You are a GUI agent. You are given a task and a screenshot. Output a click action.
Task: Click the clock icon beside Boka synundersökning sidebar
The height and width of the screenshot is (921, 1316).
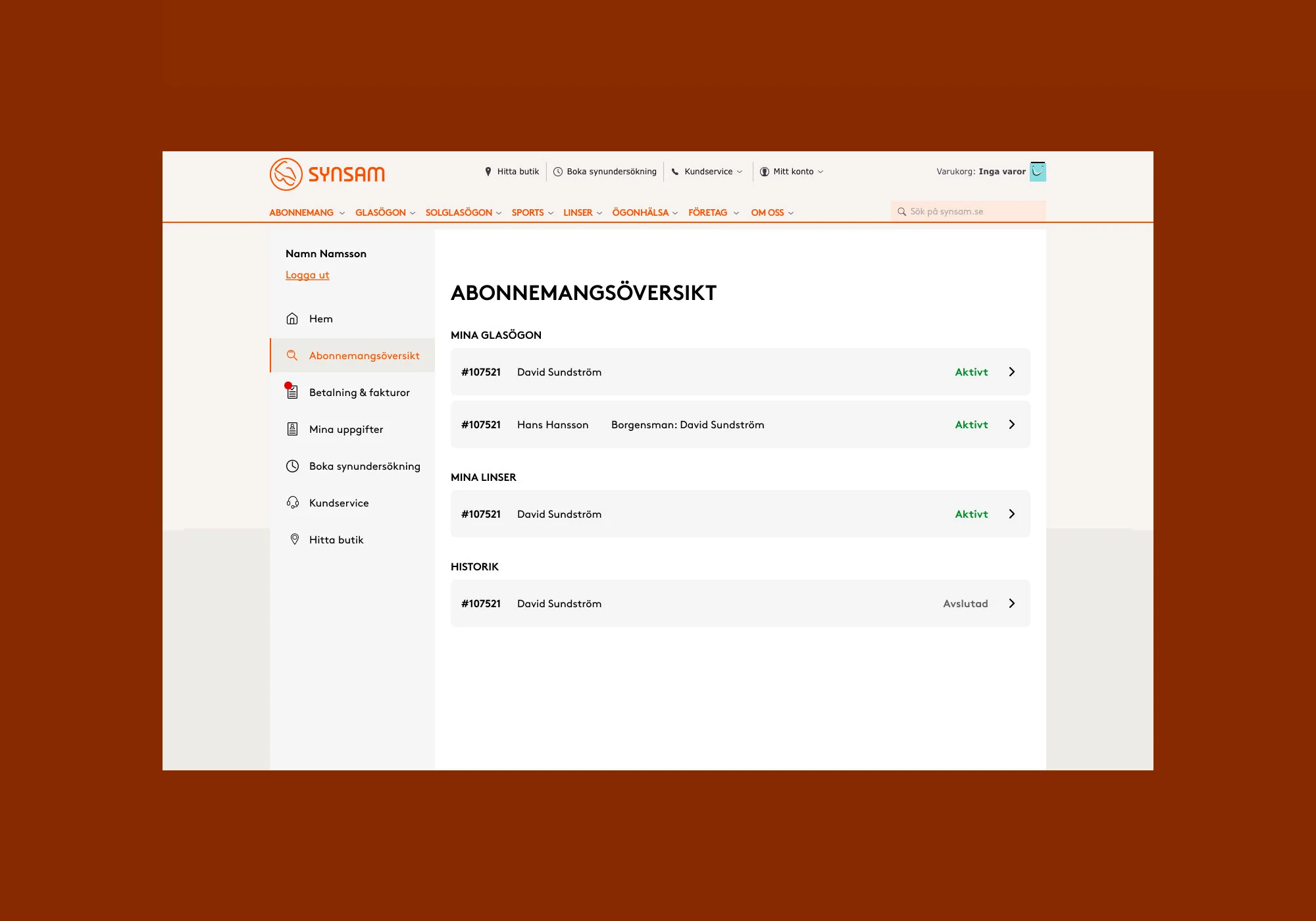tap(292, 466)
